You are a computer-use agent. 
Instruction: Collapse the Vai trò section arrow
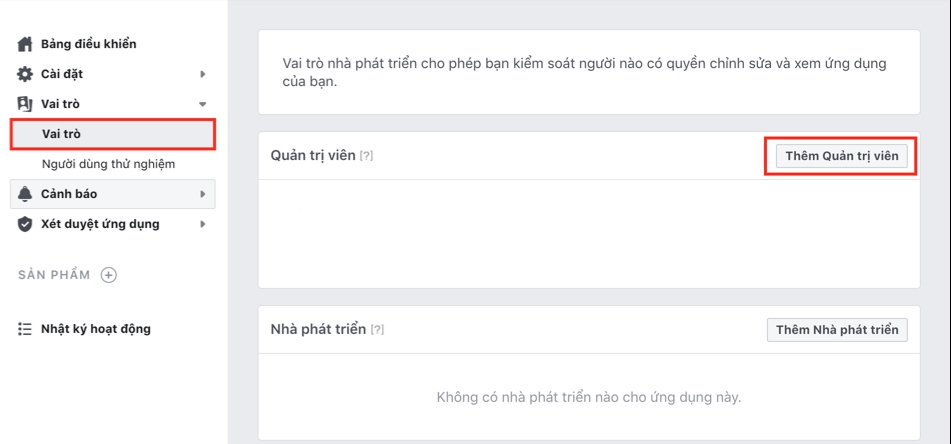tap(203, 104)
